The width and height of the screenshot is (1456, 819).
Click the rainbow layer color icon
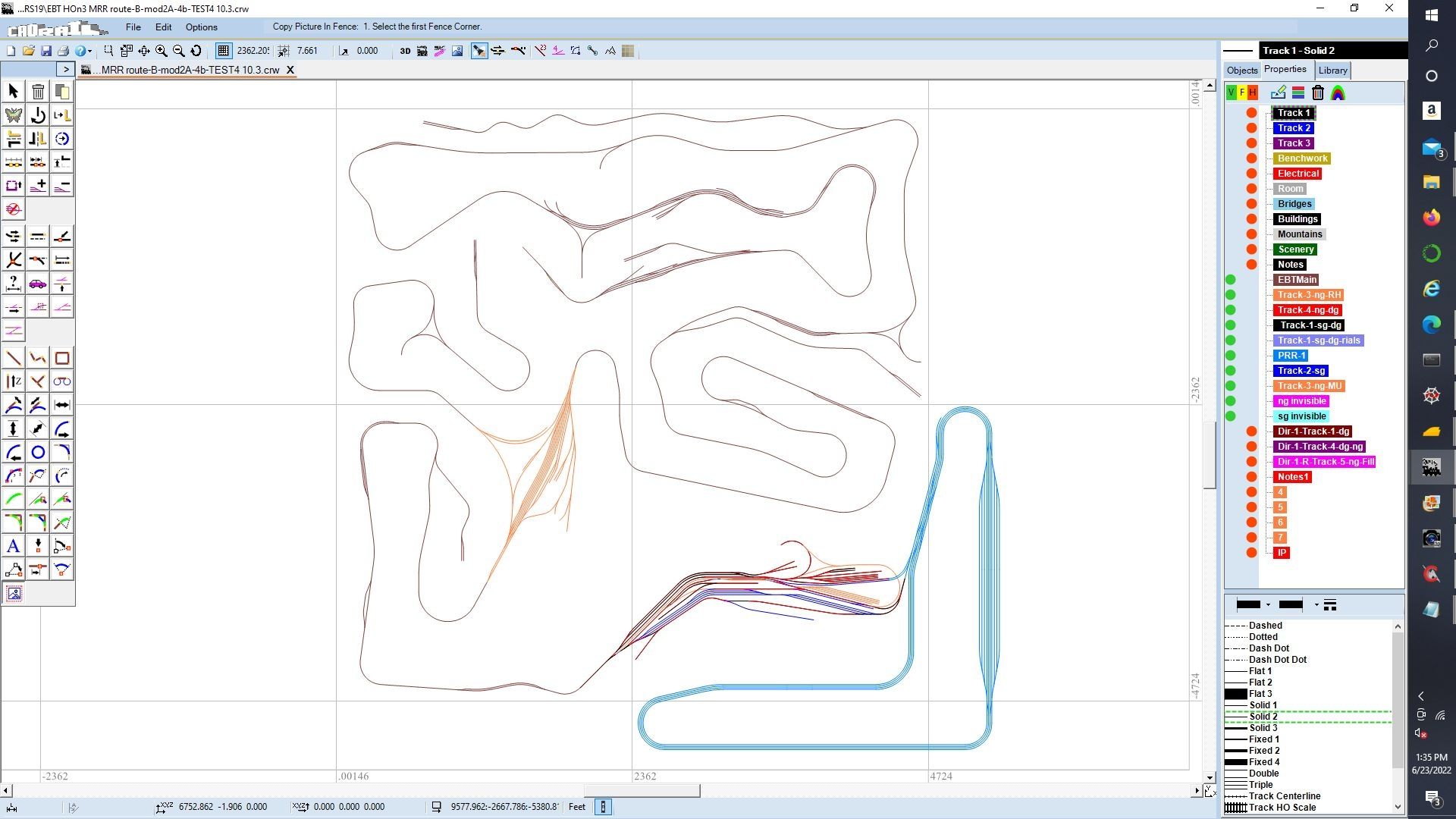coord(1338,93)
